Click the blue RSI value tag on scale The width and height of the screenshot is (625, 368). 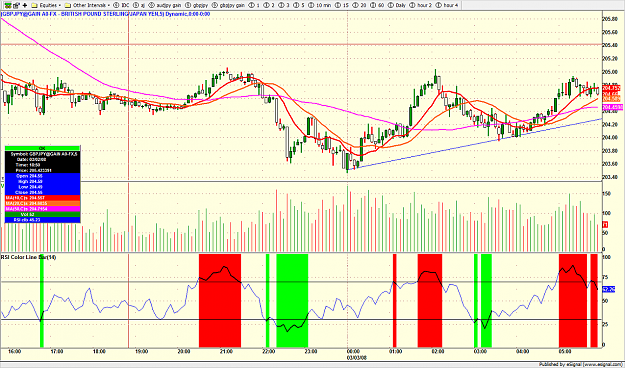click(x=608, y=289)
